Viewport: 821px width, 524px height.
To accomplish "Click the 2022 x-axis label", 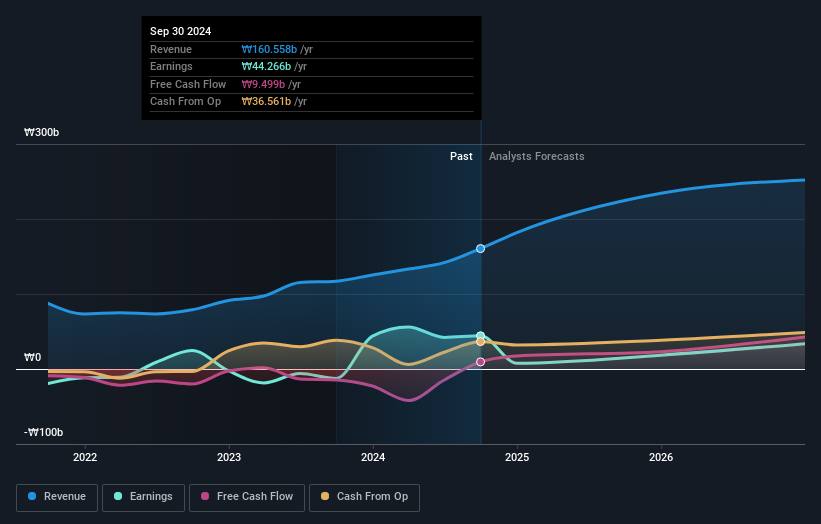I will click(85, 457).
